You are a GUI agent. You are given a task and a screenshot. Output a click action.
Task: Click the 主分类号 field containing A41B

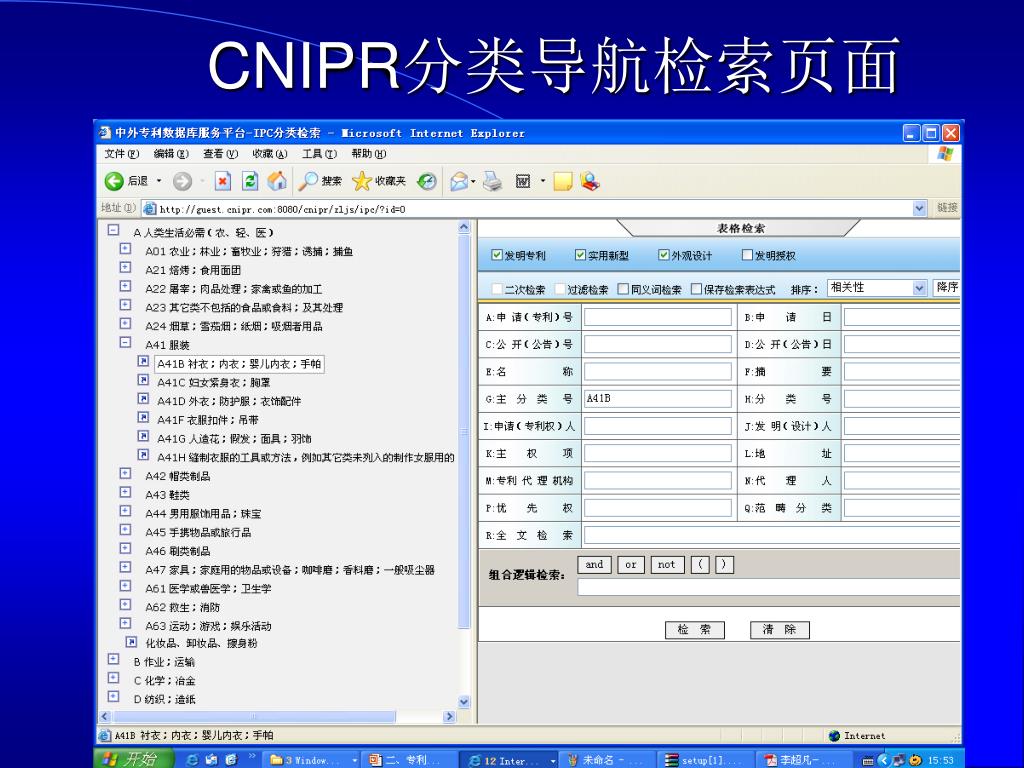tap(658, 398)
